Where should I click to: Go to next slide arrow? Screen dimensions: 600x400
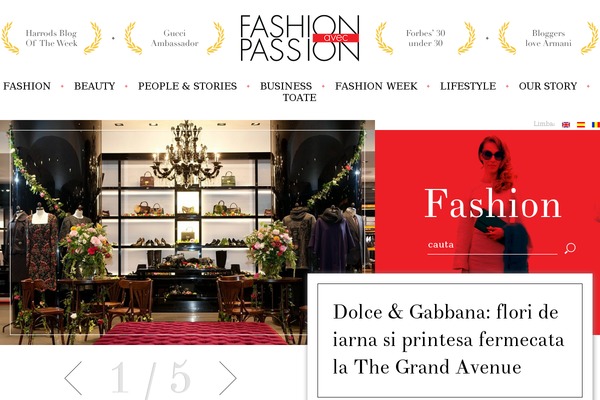tap(228, 377)
